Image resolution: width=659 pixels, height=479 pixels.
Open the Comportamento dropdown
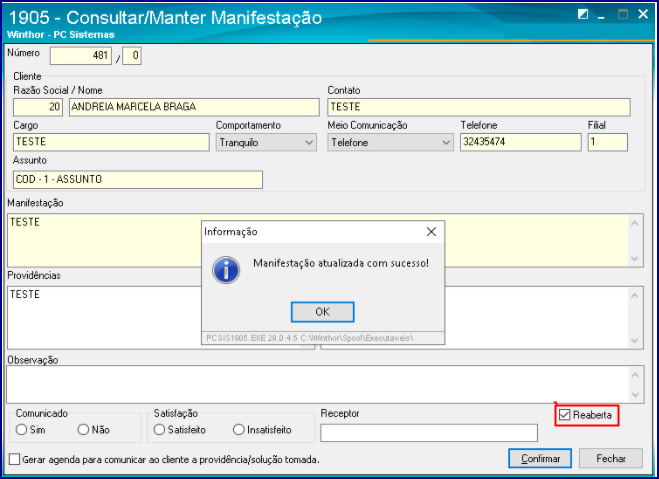pos(266,142)
